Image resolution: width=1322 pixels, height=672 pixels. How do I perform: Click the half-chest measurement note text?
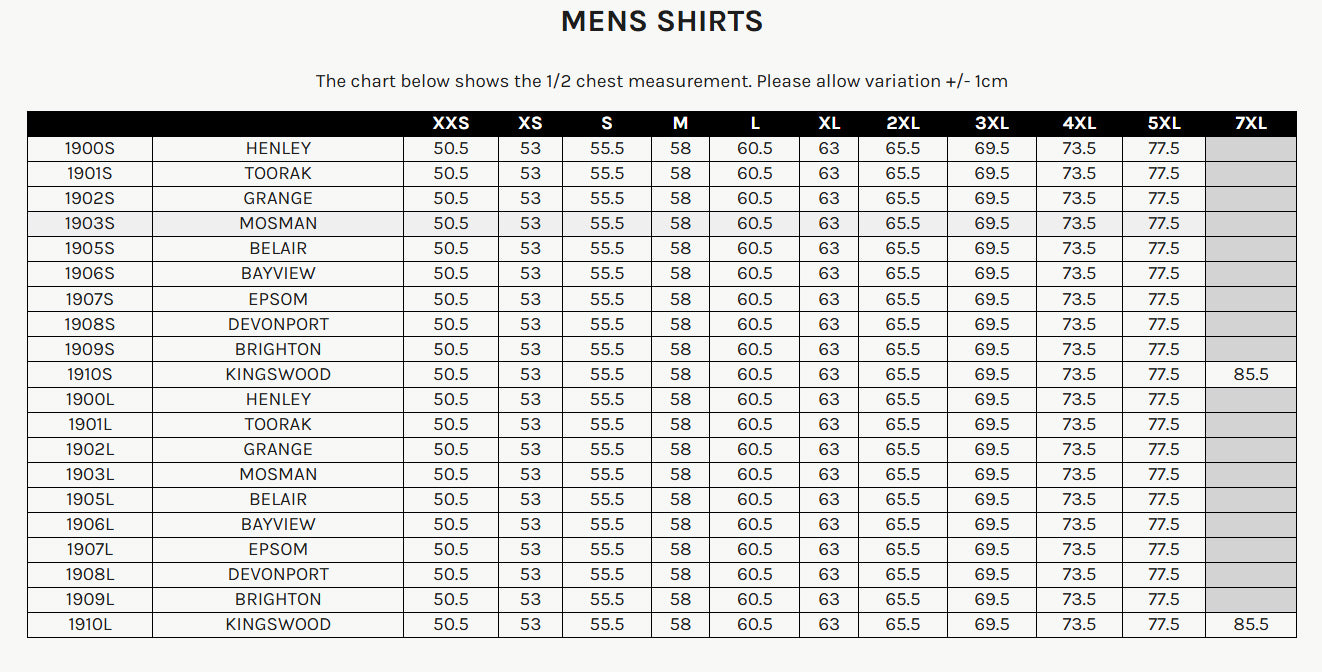tap(661, 81)
